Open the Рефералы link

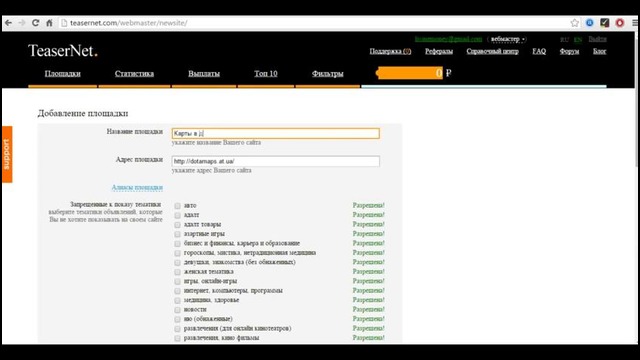pos(439,51)
